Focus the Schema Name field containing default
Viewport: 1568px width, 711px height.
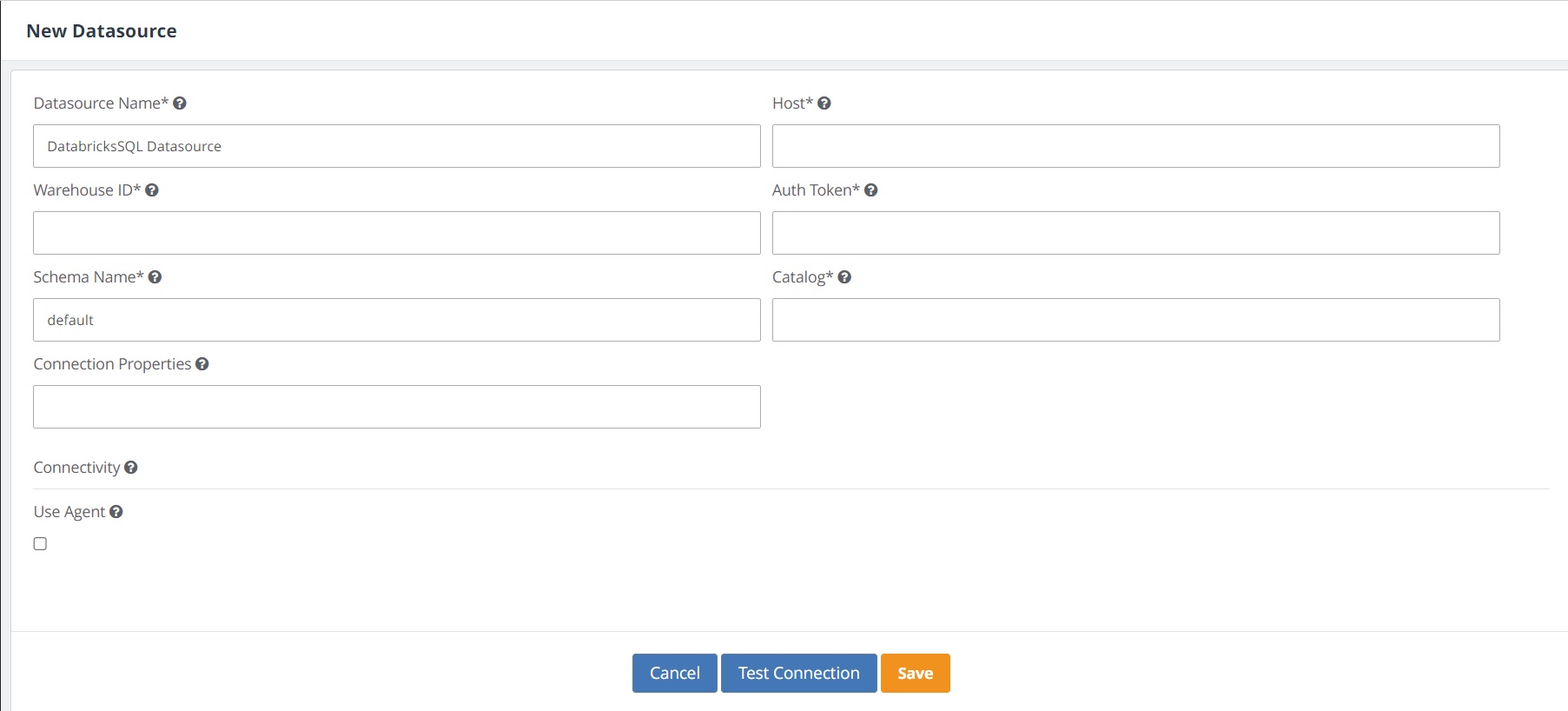tap(396, 320)
